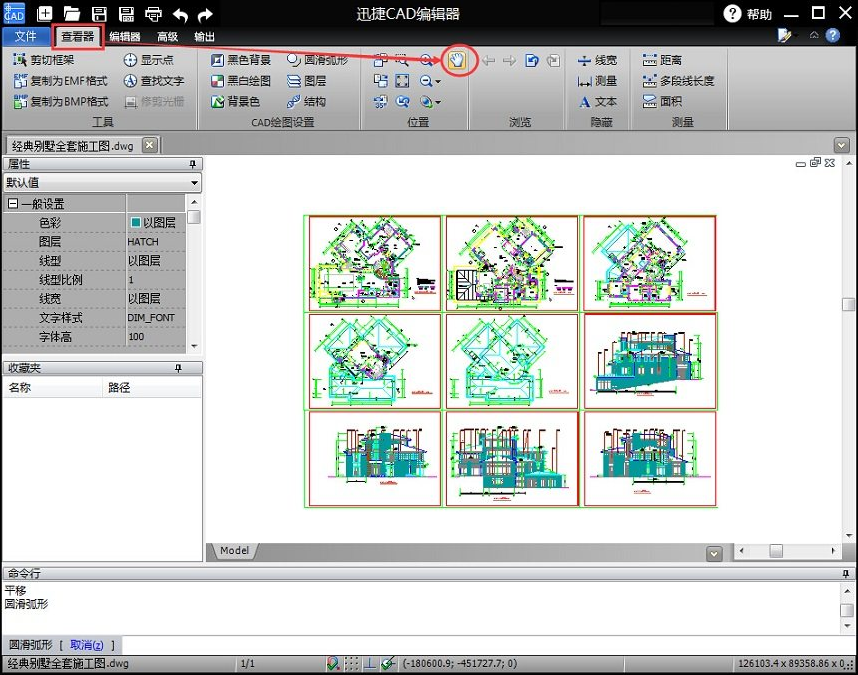The width and height of the screenshot is (858, 675).
Task: Switch to the 编辑器 ribbon tab
Action: [125, 37]
